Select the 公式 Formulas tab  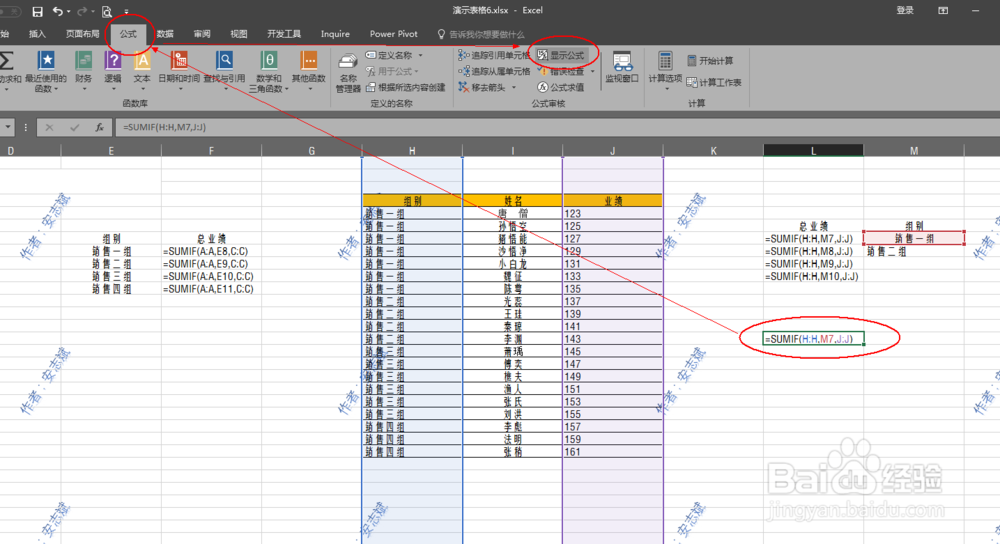point(128,34)
